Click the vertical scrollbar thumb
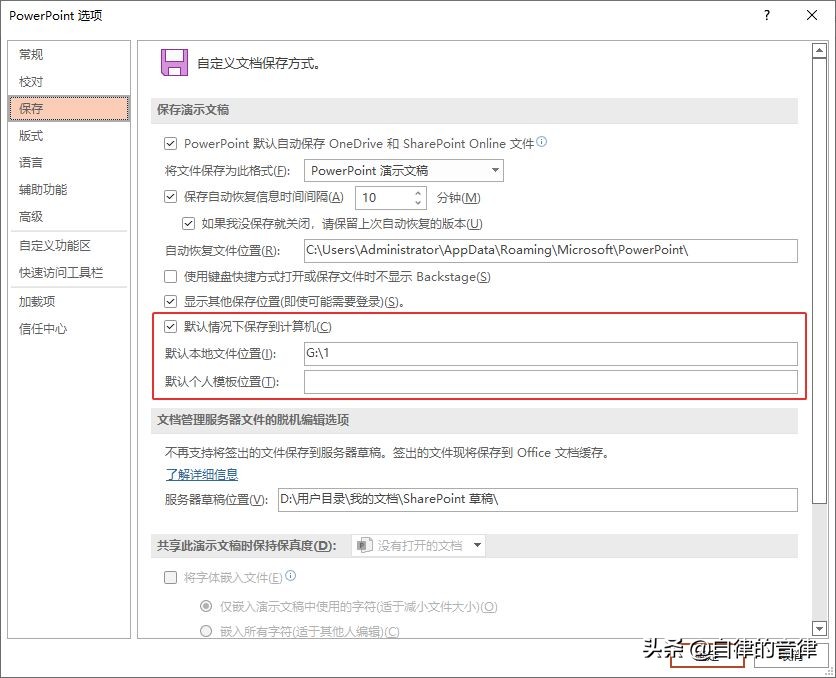The width and height of the screenshot is (836, 678). click(819, 280)
